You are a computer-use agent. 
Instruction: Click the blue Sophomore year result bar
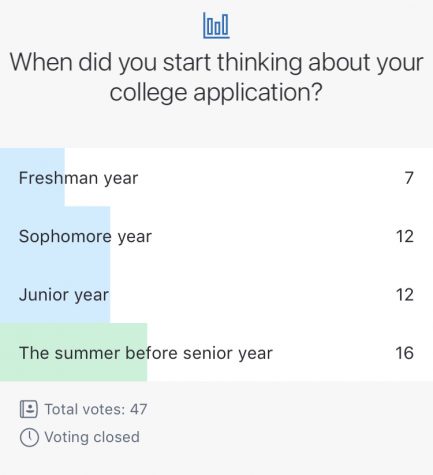coord(55,236)
